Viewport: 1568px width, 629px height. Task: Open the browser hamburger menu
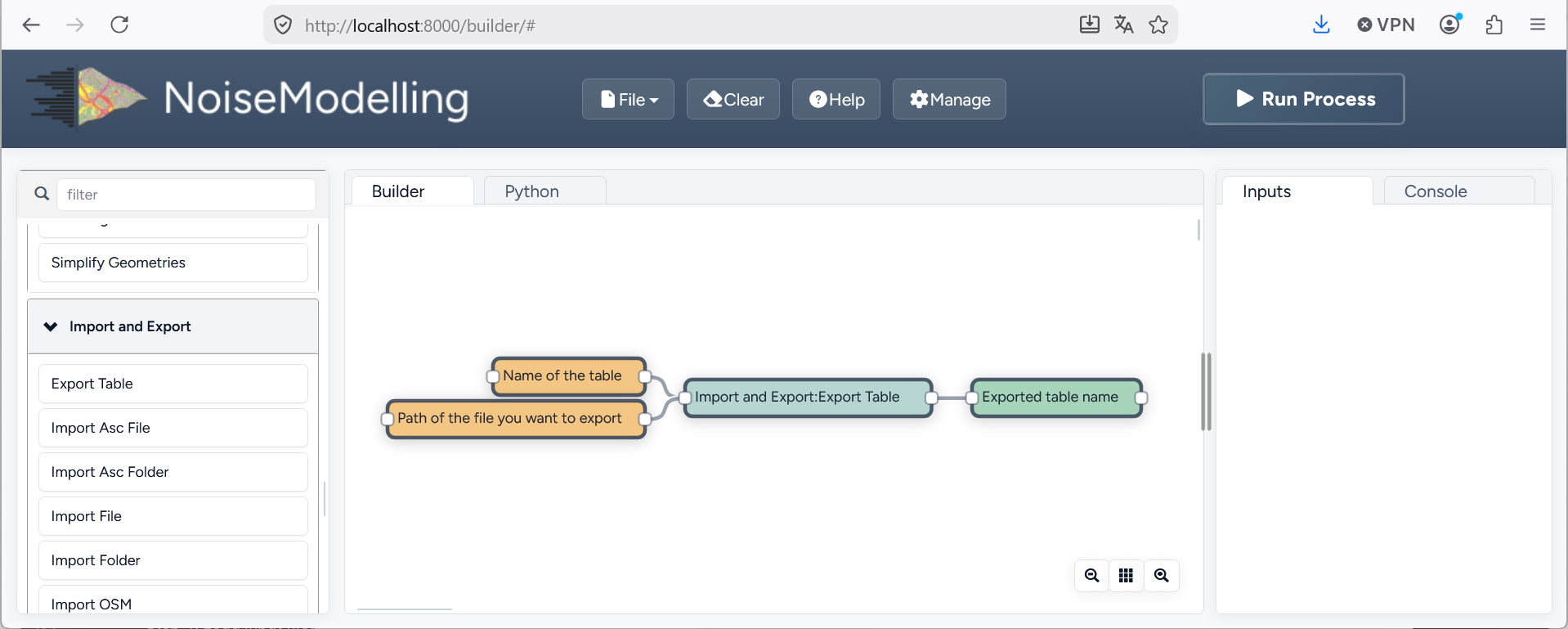point(1538,25)
